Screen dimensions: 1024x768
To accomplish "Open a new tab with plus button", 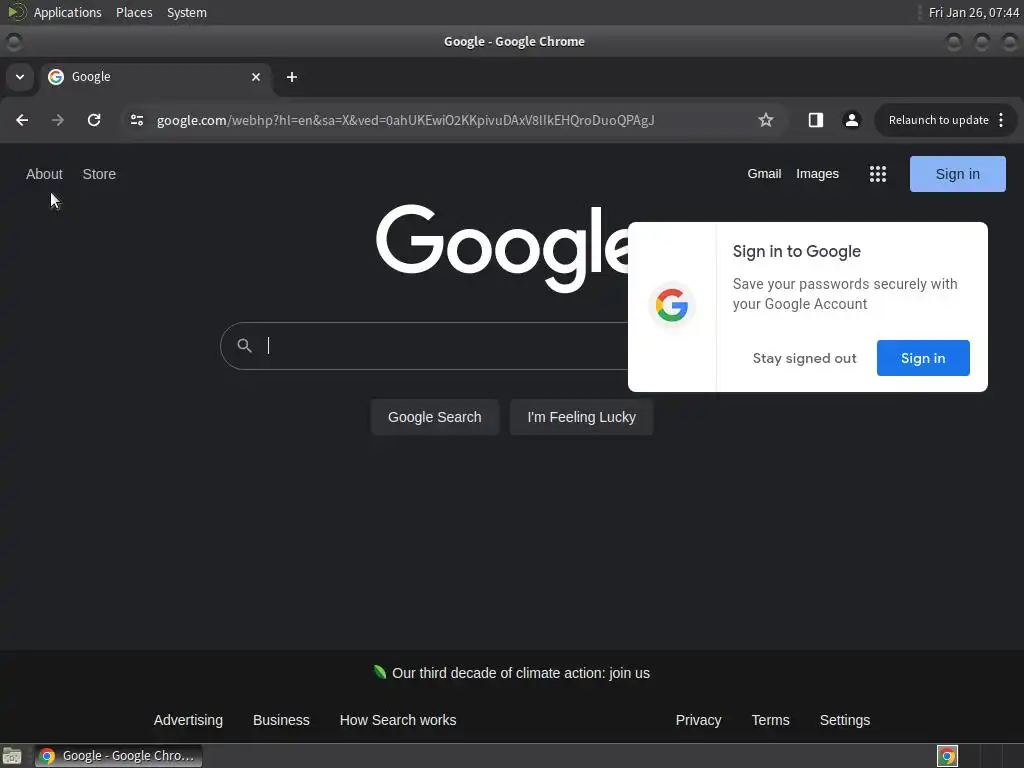I will coord(292,77).
